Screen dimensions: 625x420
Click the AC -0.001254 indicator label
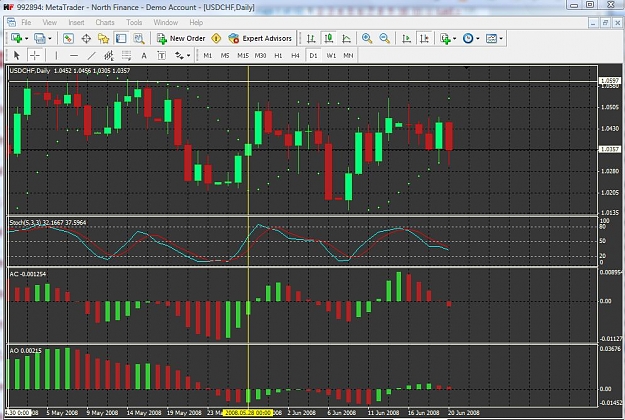point(28,274)
